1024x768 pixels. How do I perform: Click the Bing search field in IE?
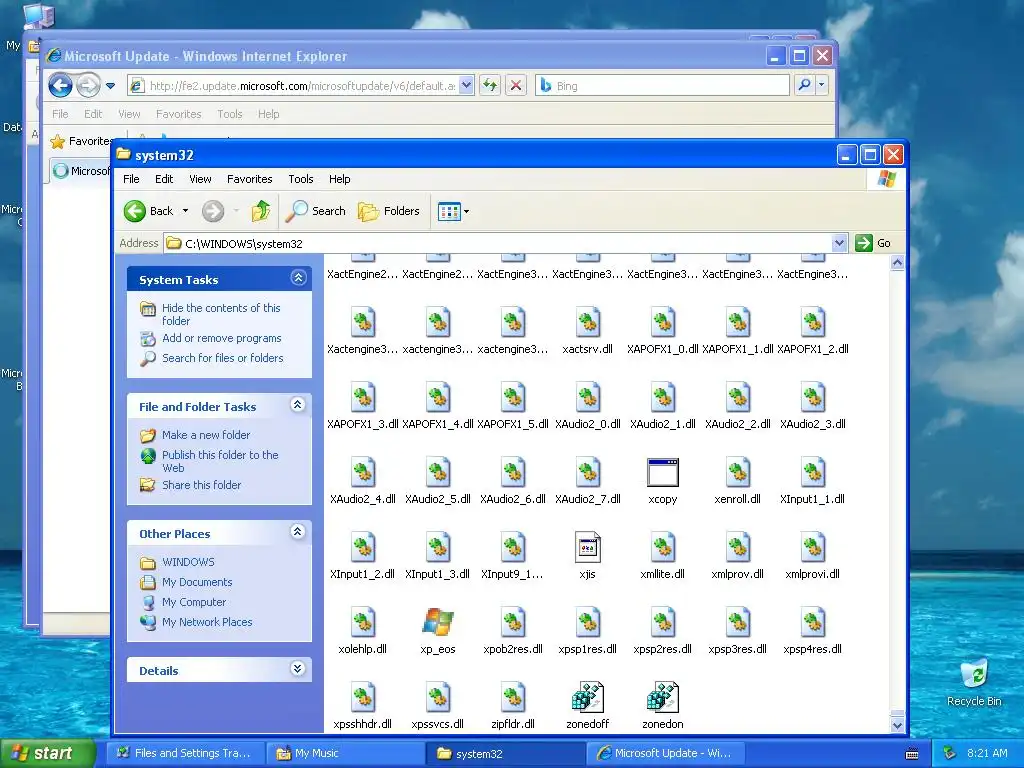tap(663, 85)
